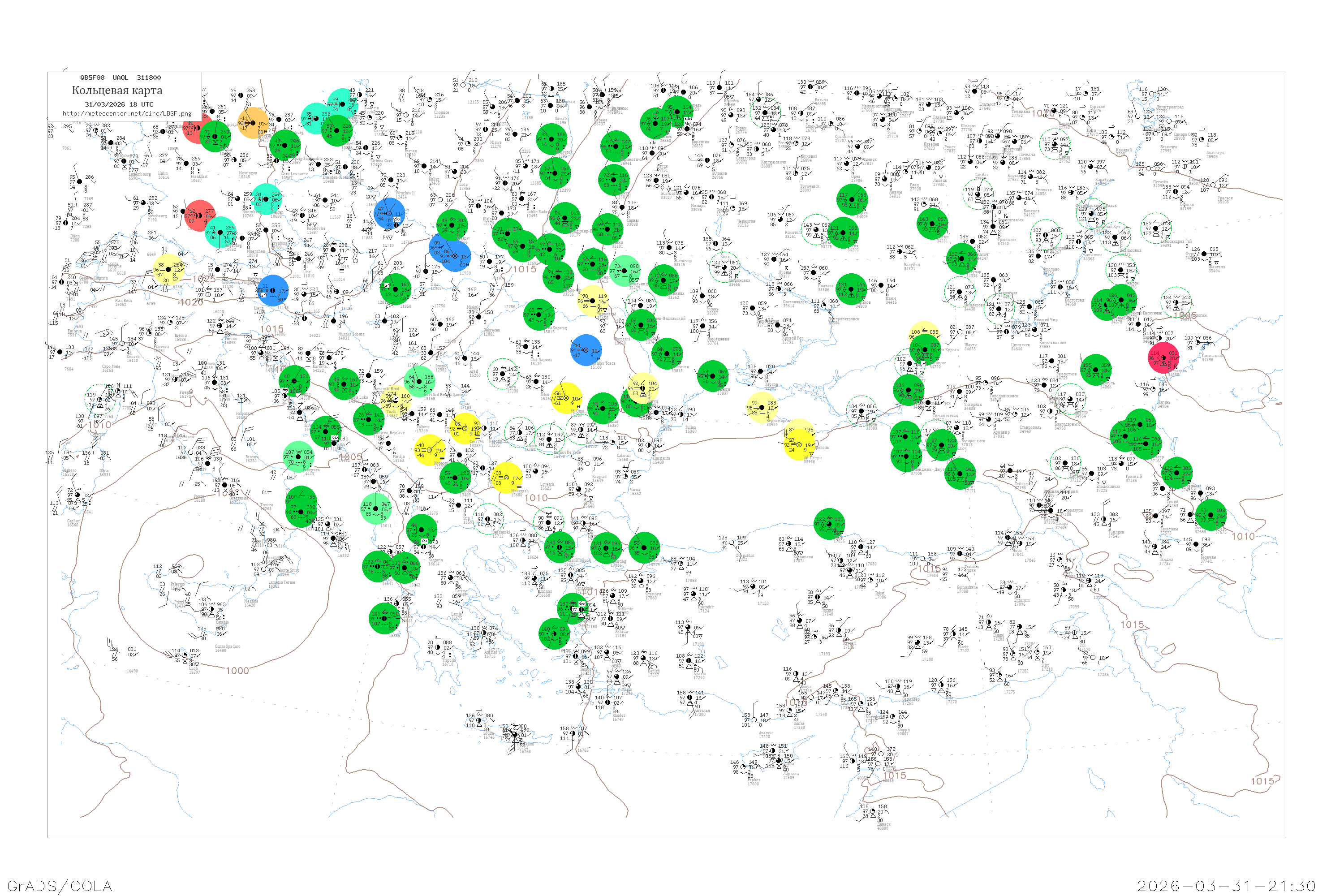Click the turquoise station circle above Augsburg
Screen dimensions: 1344x896
(x=220, y=232)
